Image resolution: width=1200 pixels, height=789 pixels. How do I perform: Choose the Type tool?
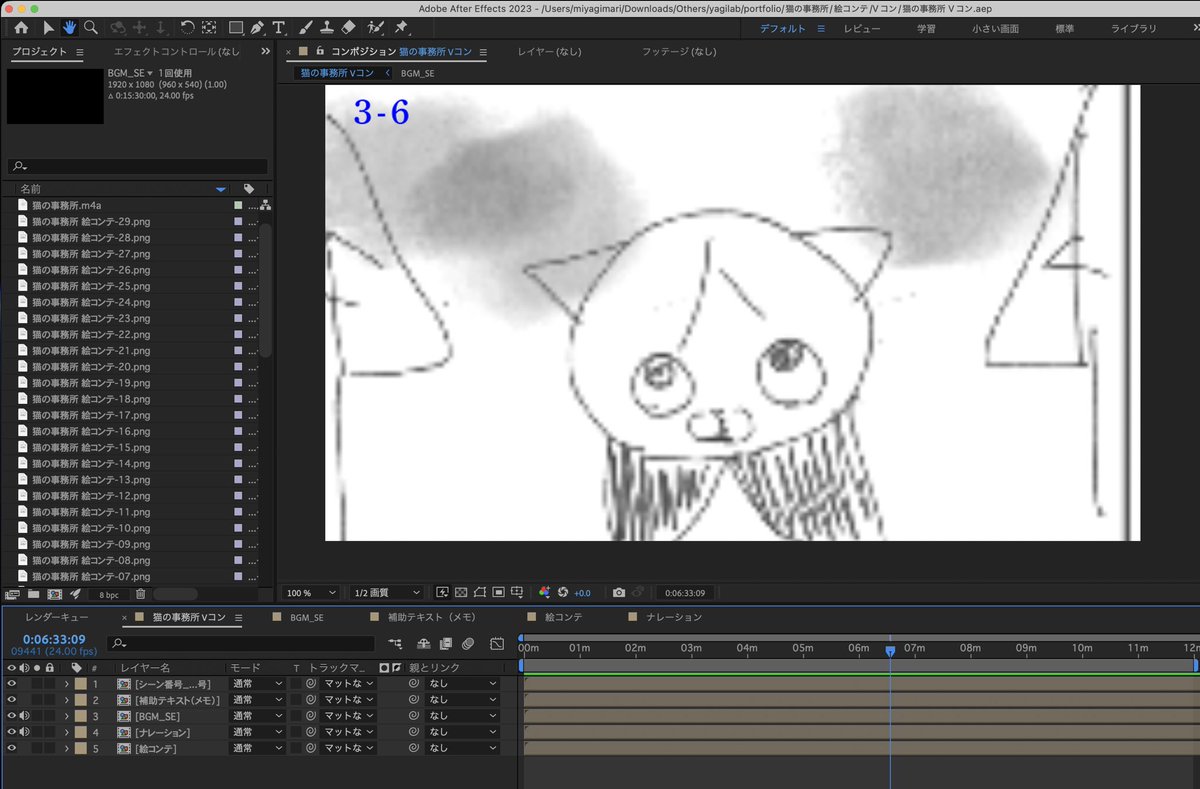pos(278,27)
